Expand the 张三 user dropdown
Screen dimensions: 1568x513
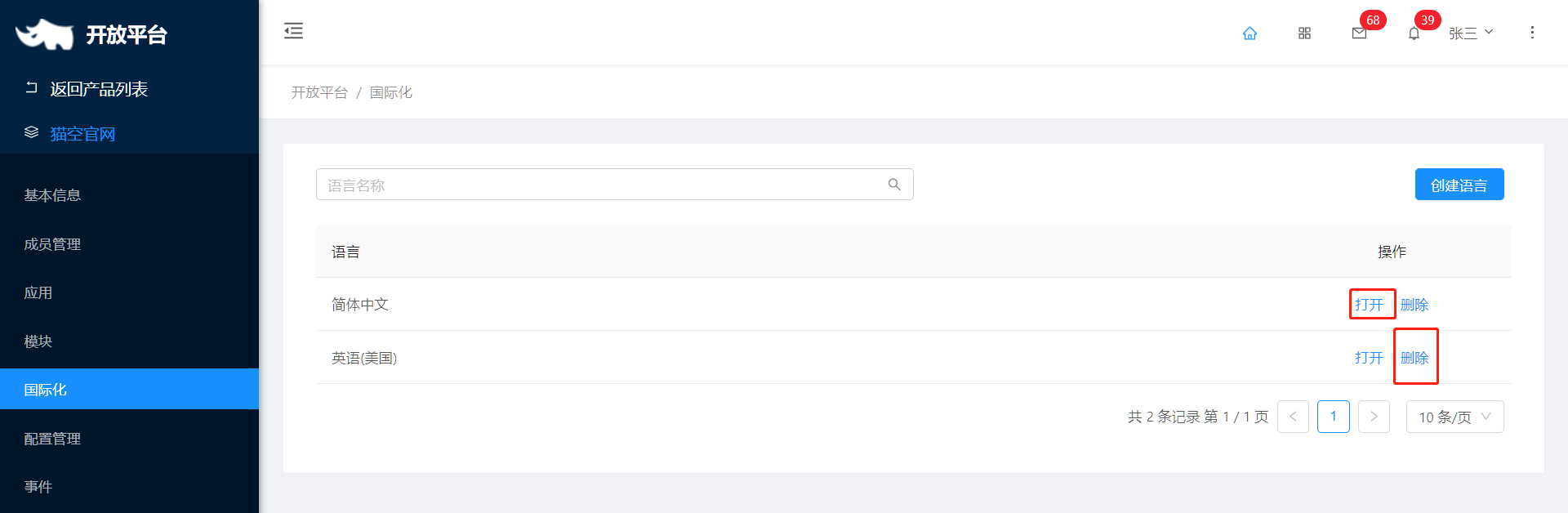tap(1471, 33)
